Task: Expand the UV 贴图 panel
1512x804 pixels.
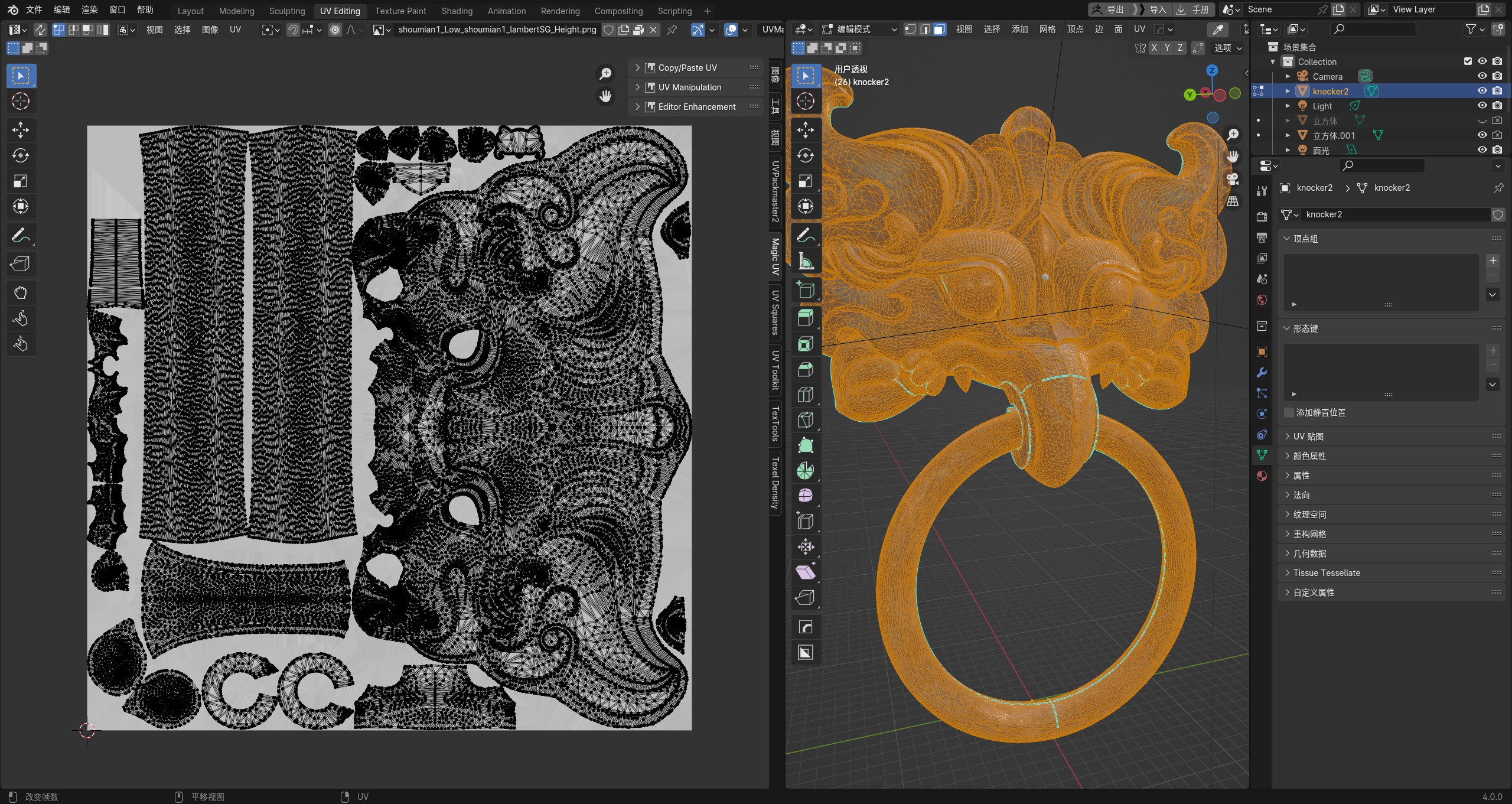Action: click(1308, 437)
